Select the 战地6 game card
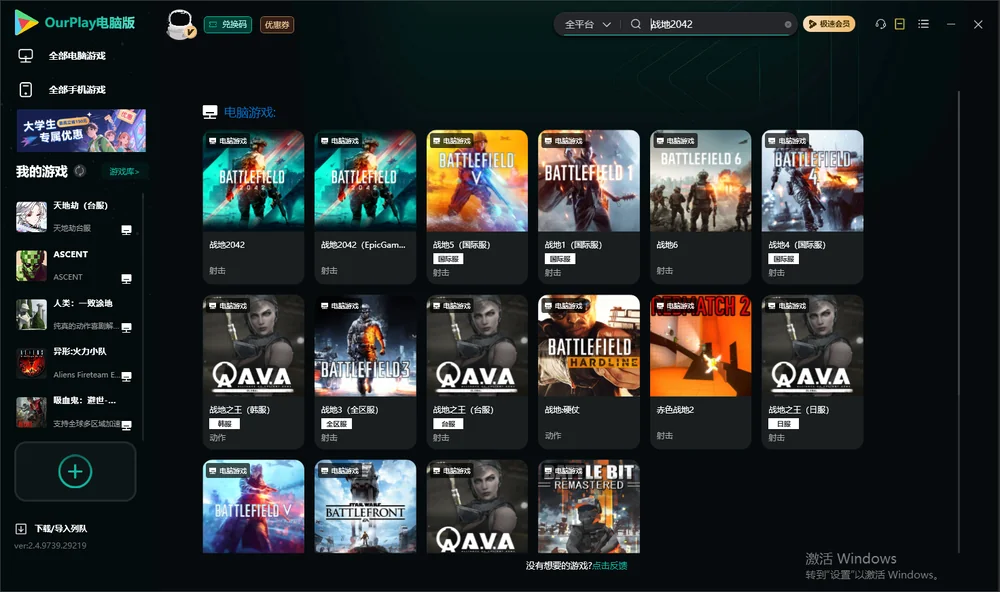1000x592 pixels. tap(701, 207)
